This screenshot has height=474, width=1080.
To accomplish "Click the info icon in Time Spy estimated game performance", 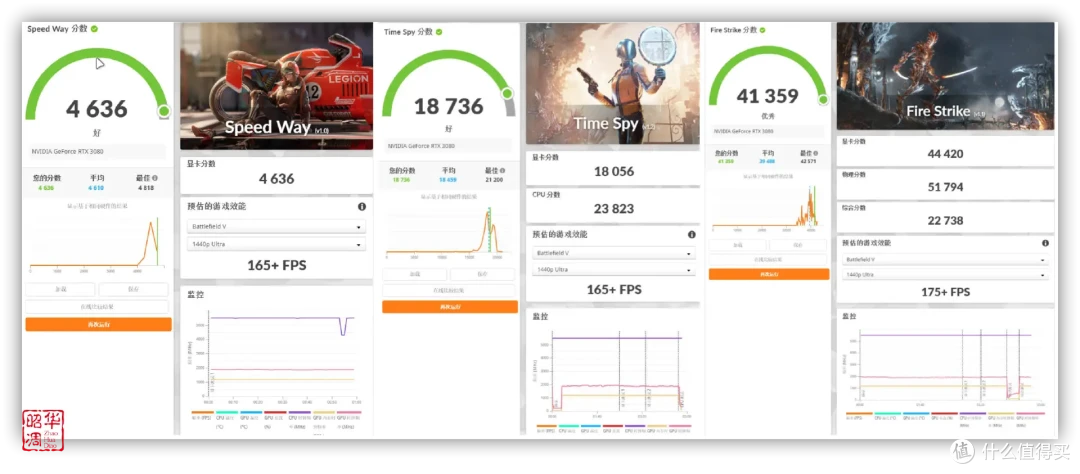I will [x=692, y=235].
